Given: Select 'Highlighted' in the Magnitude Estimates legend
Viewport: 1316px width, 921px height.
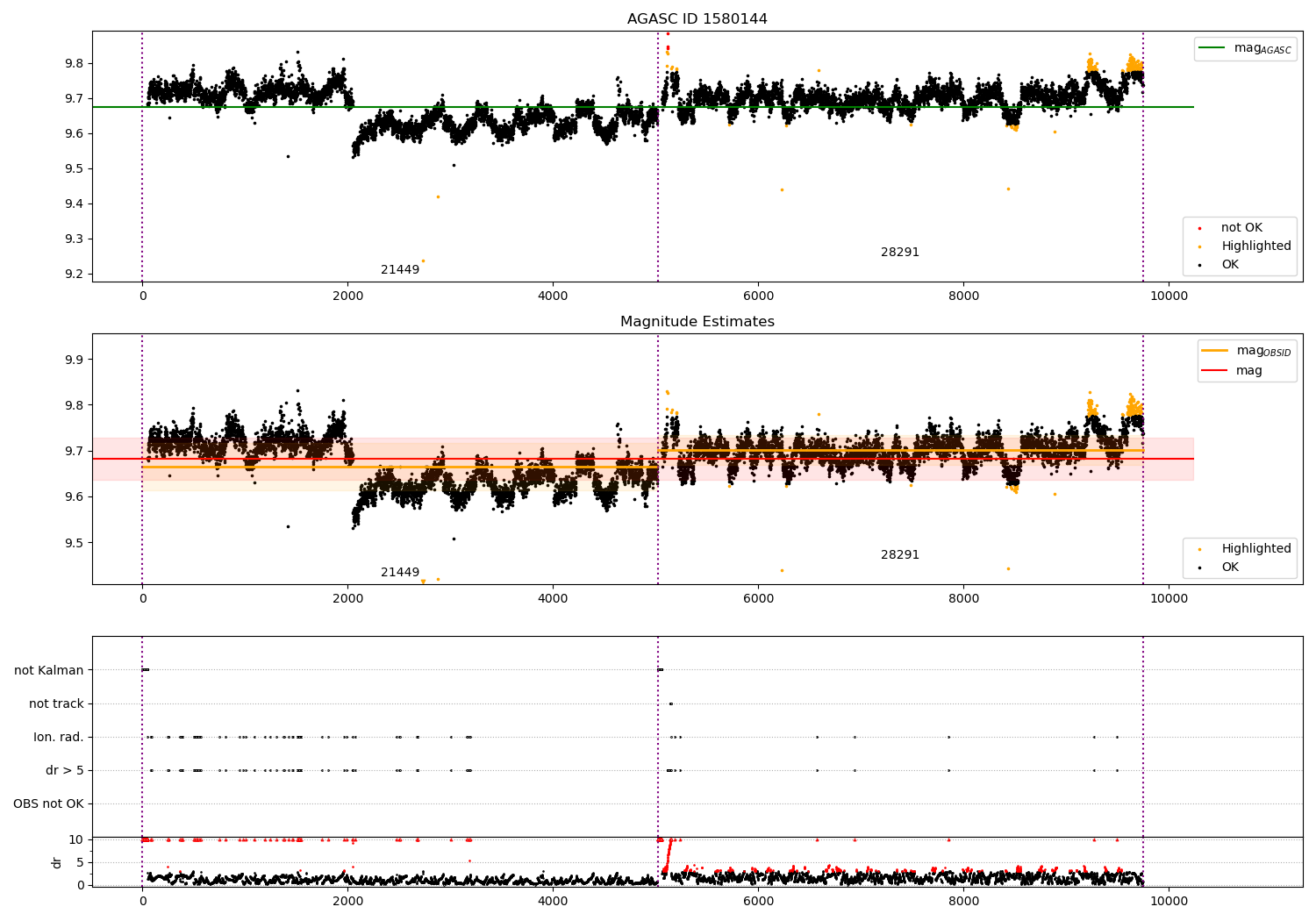Looking at the screenshot, I should [x=1256, y=549].
